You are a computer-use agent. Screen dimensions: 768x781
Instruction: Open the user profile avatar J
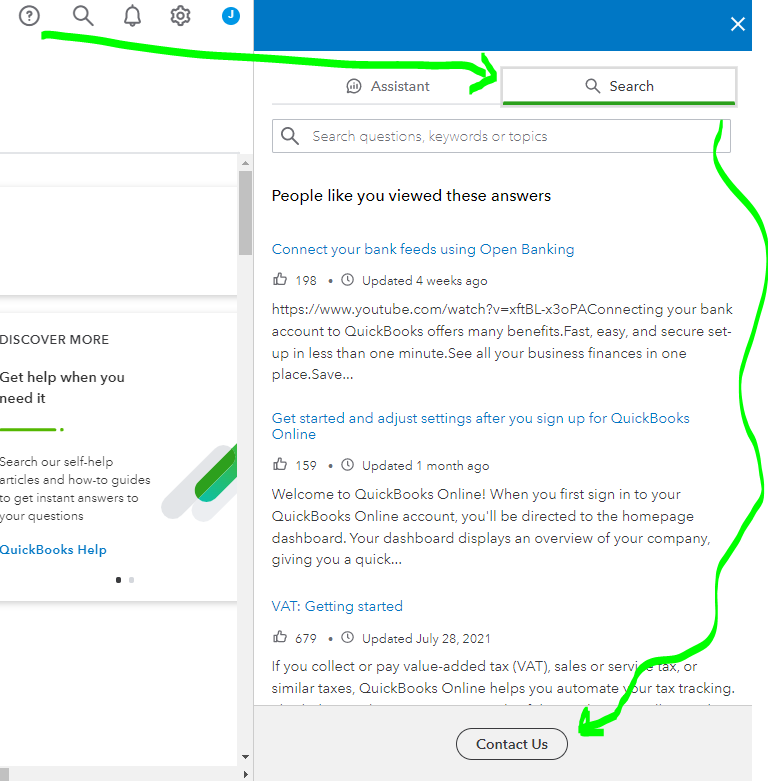[x=231, y=16]
